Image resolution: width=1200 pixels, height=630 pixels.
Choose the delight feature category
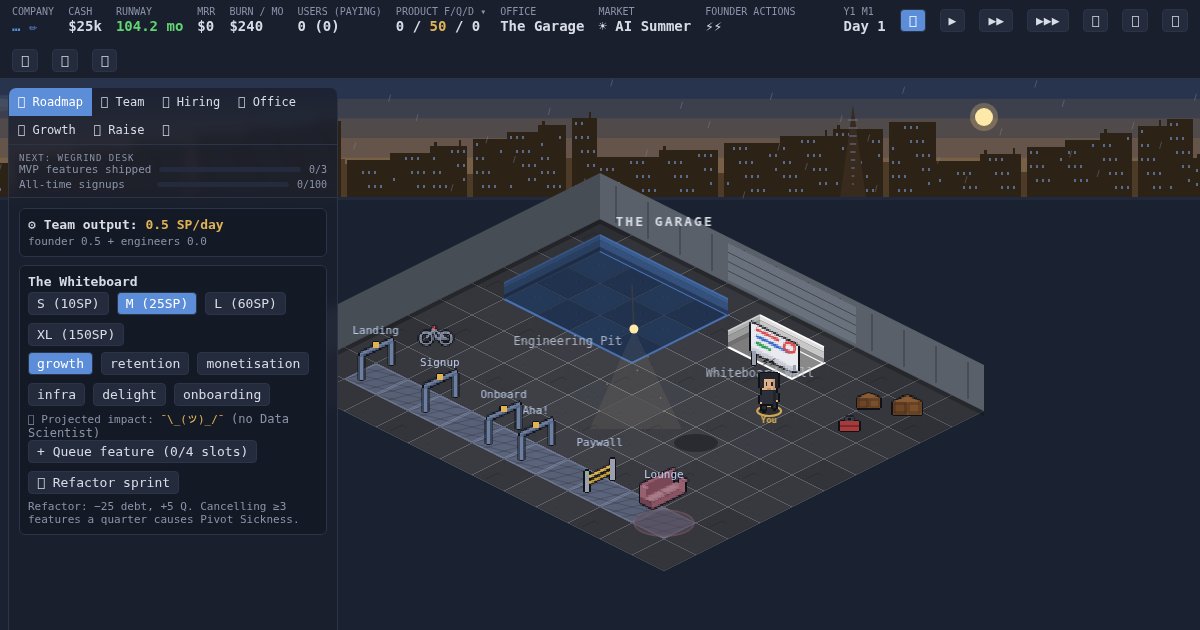[x=129, y=394]
